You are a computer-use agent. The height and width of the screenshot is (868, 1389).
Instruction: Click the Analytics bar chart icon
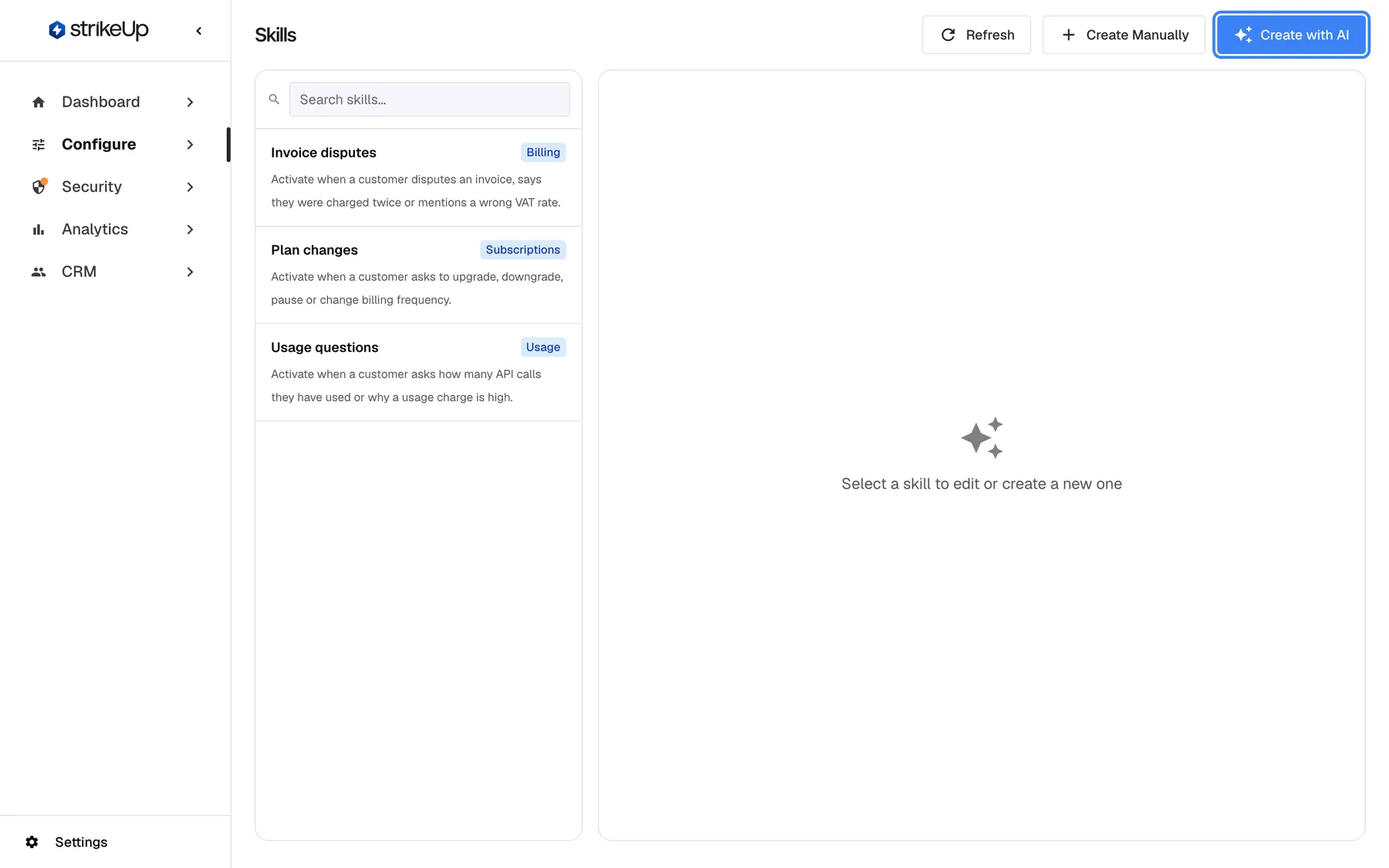tap(39, 229)
